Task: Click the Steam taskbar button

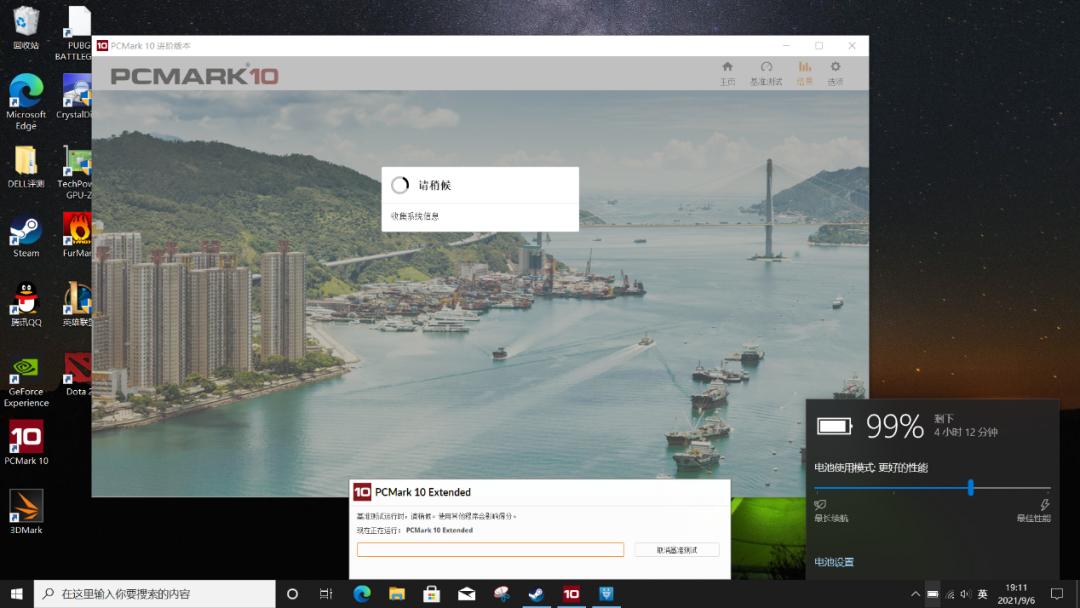Action: 537,594
